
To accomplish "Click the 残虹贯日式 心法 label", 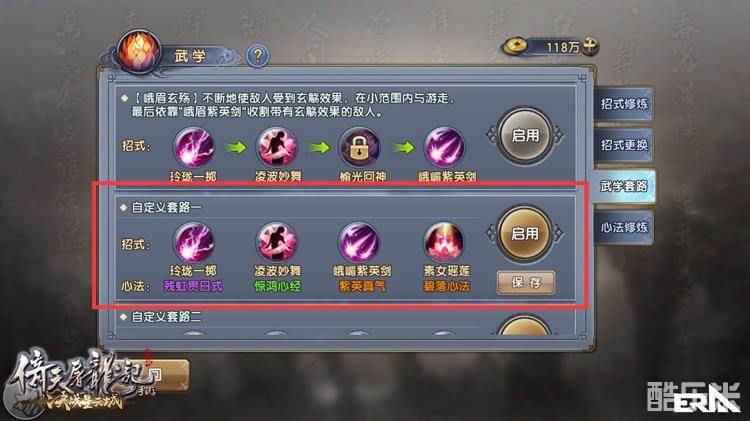I will point(193,286).
